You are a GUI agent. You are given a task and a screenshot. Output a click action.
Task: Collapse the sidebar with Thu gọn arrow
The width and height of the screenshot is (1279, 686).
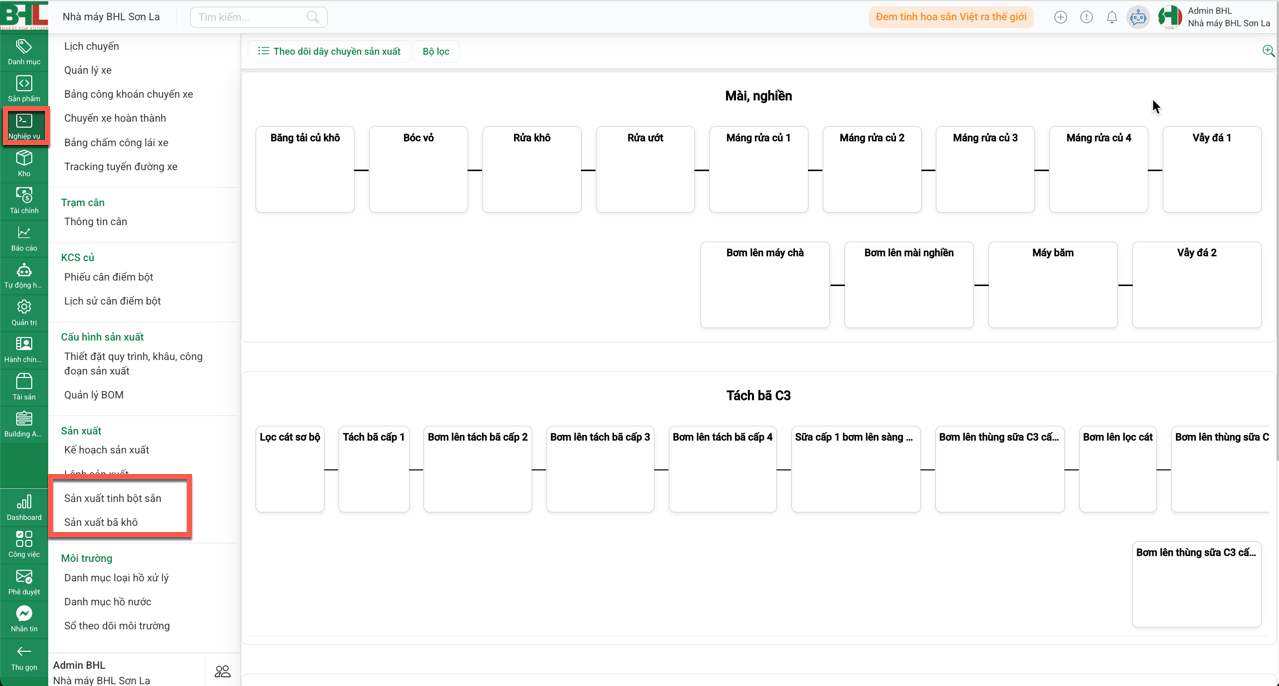pyautogui.click(x=24, y=656)
